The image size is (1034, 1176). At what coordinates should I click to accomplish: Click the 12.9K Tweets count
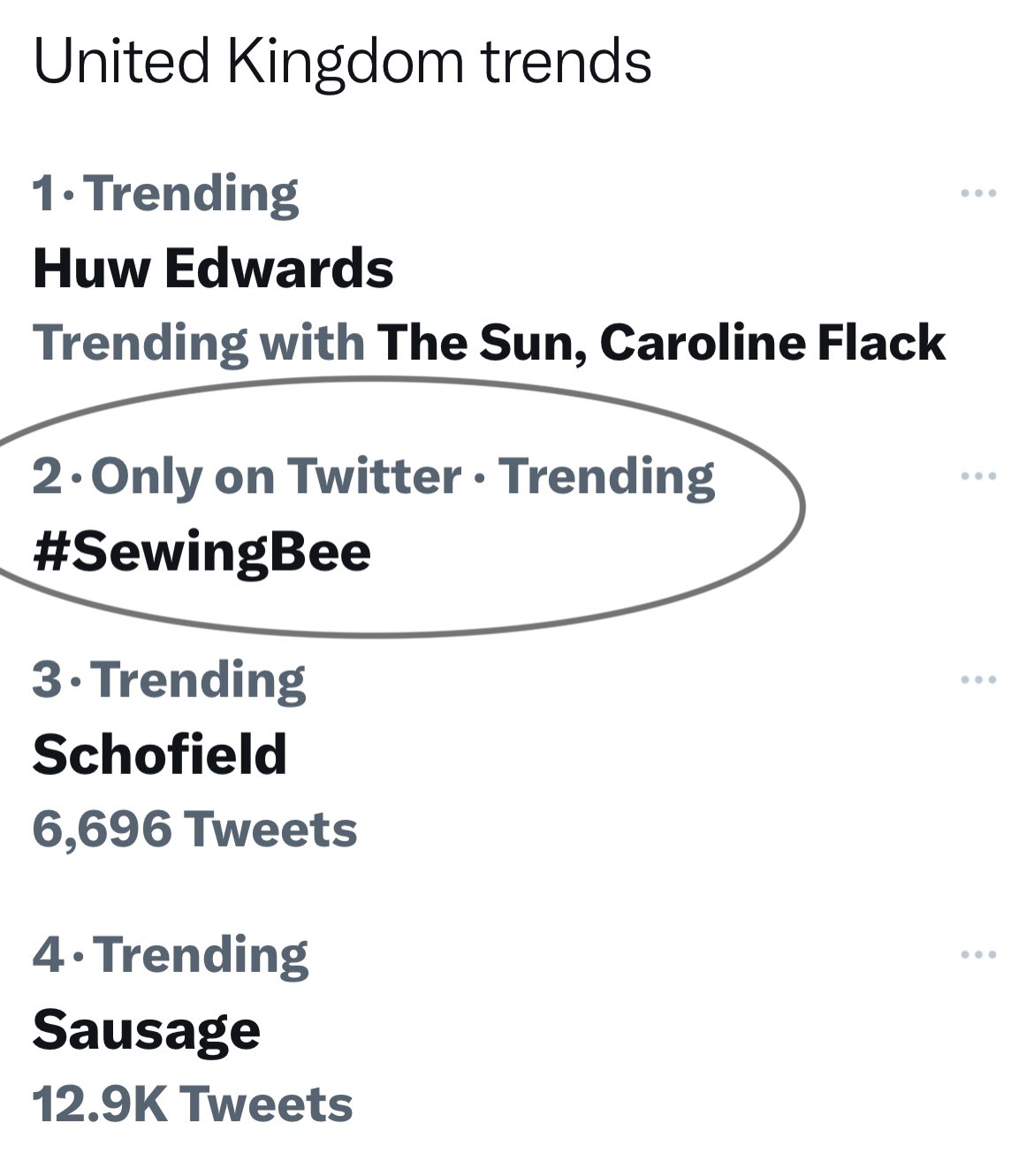pyautogui.click(x=192, y=1104)
